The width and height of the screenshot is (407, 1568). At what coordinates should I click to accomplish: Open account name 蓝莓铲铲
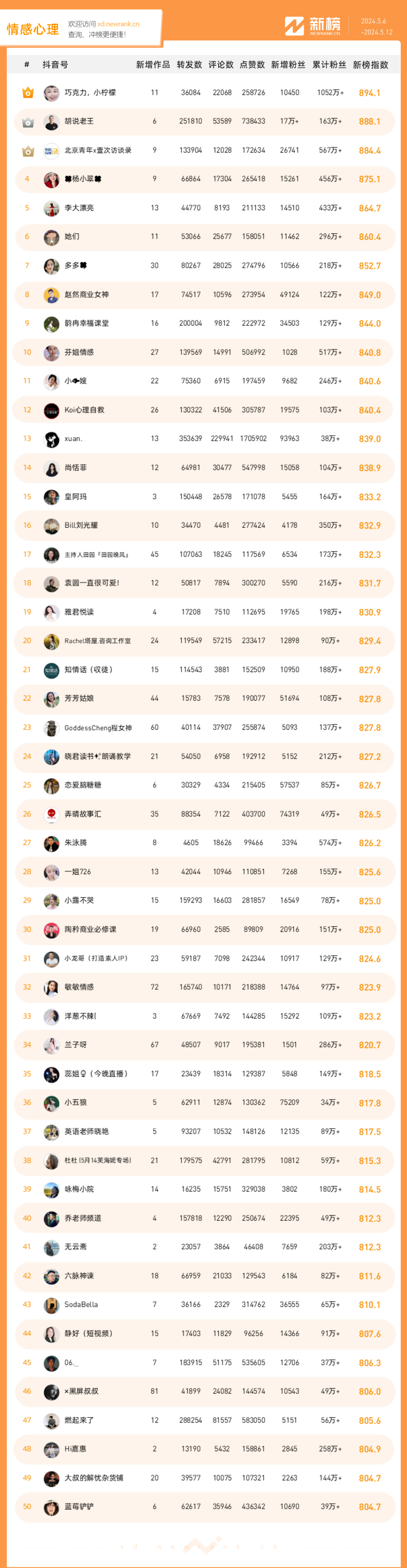79,1507
